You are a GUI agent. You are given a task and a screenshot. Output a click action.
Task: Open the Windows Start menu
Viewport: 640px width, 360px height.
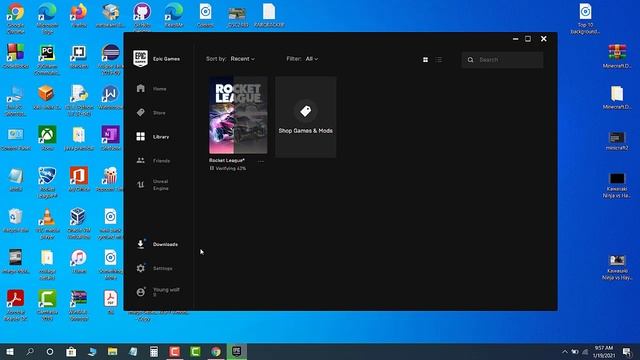(x=10, y=351)
